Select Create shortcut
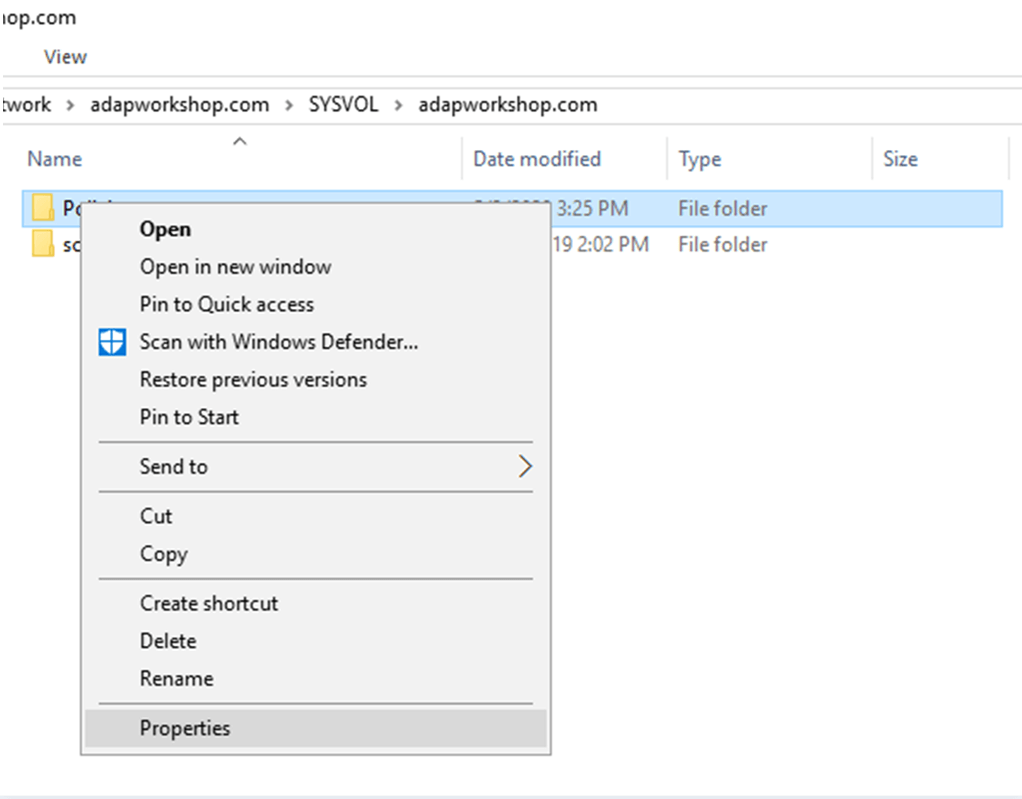 pos(209,603)
